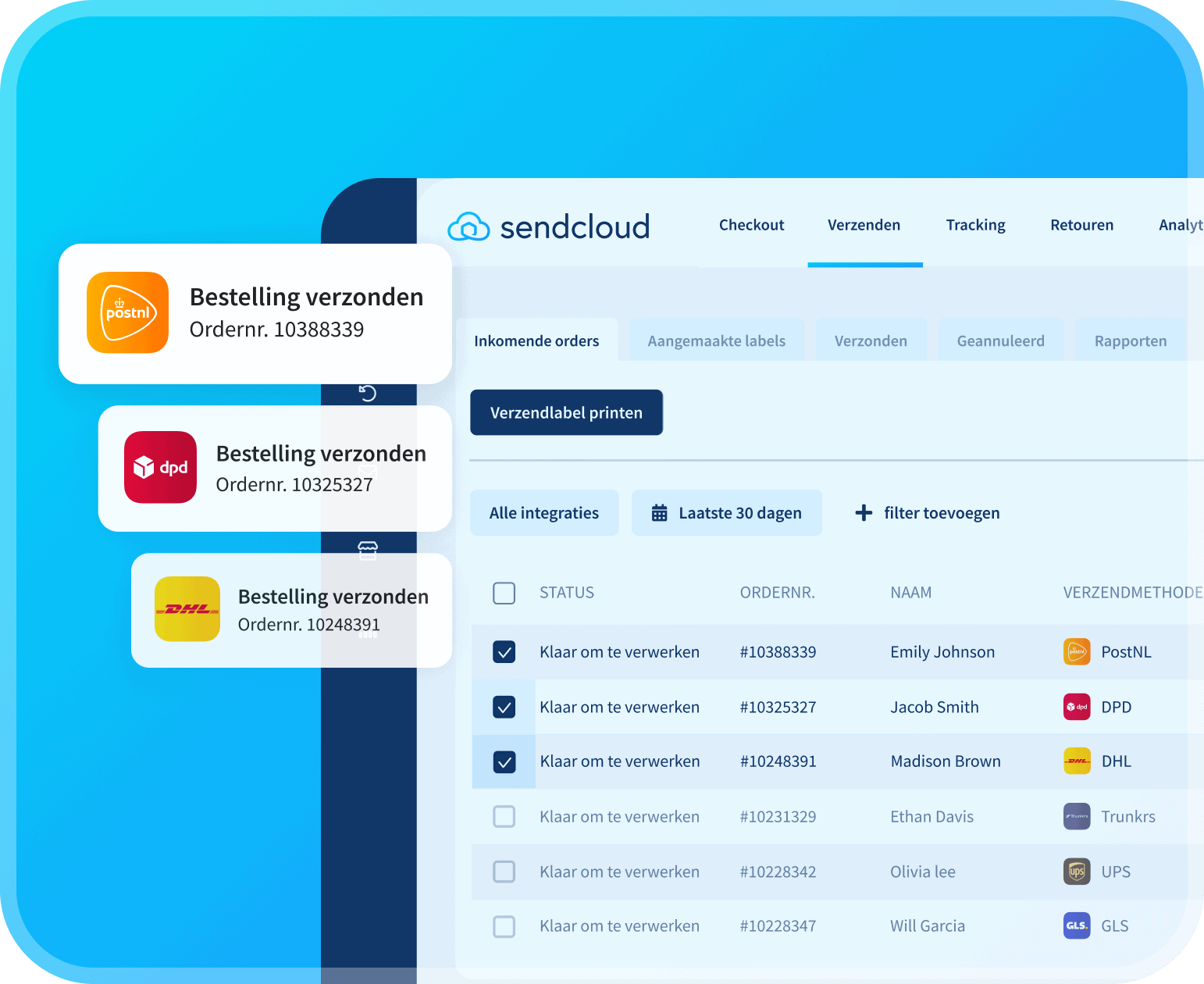The height and width of the screenshot is (984, 1204).
Task: Check the checkbox for order #10228347
Action: pyautogui.click(x=504, y=926)
